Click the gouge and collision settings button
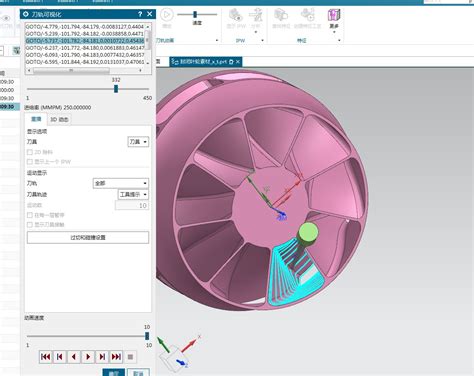Viewport: 474px width, 376px height. (88, 238)
